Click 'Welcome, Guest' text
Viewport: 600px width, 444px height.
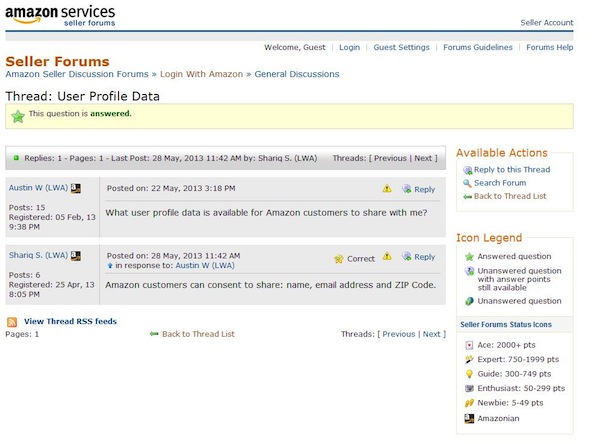[x=295, y=47]
